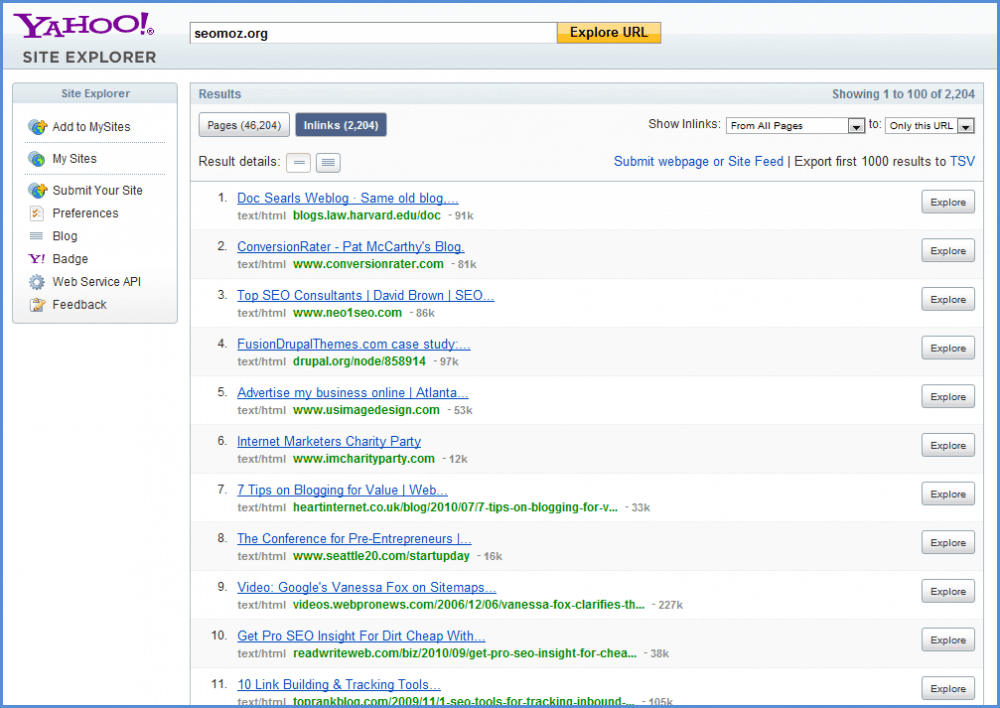
Task: Explore the readwriteweb.com result
Action: click(948, 640)
